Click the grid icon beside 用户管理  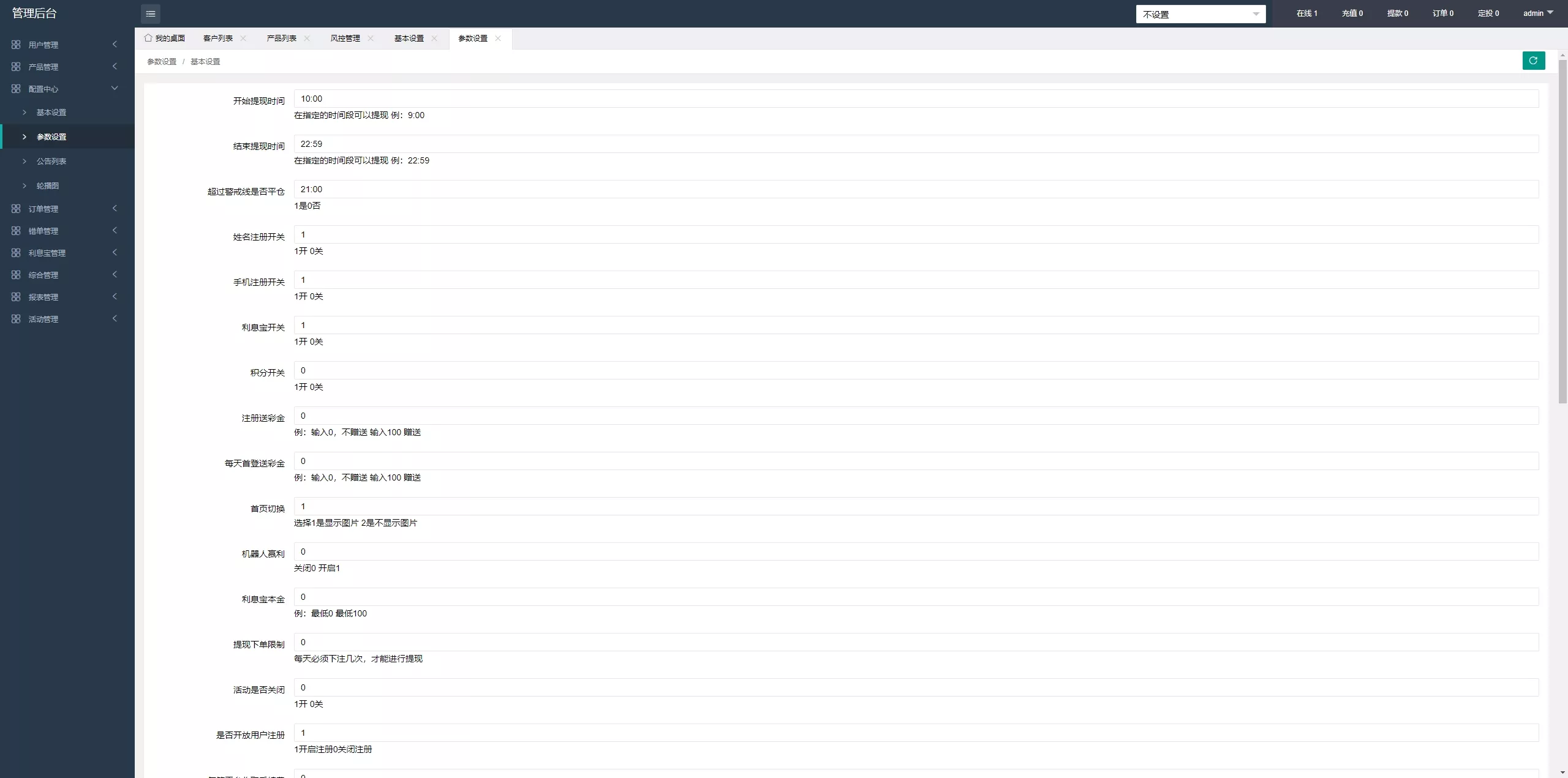[16, 45]
